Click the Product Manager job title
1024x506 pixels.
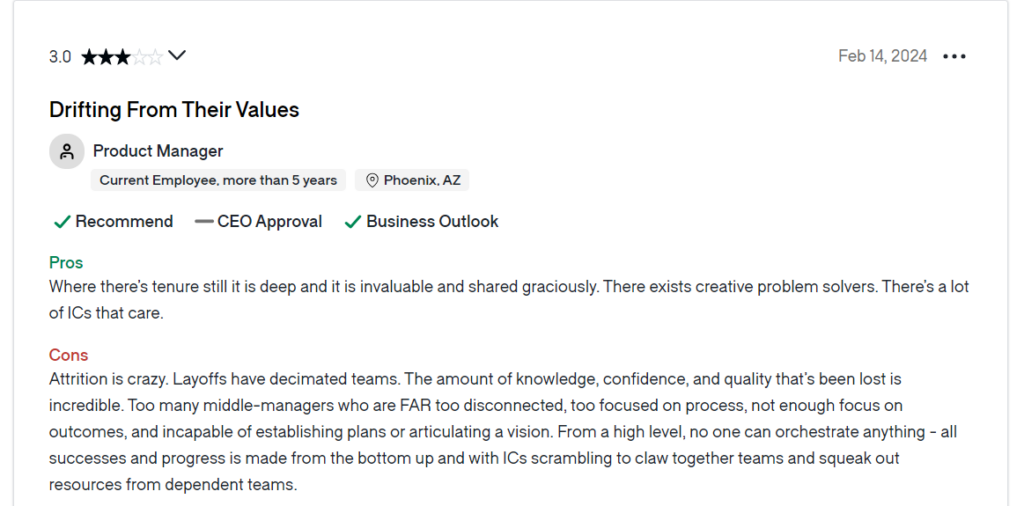[158, 151]
